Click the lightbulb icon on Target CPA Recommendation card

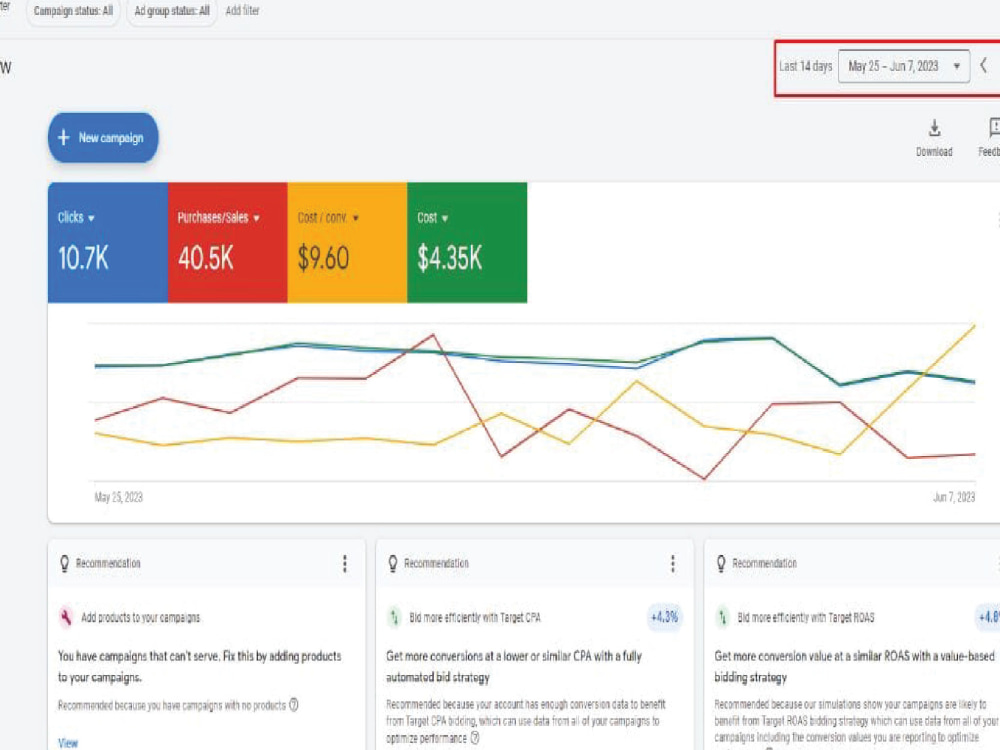[393, 563]
